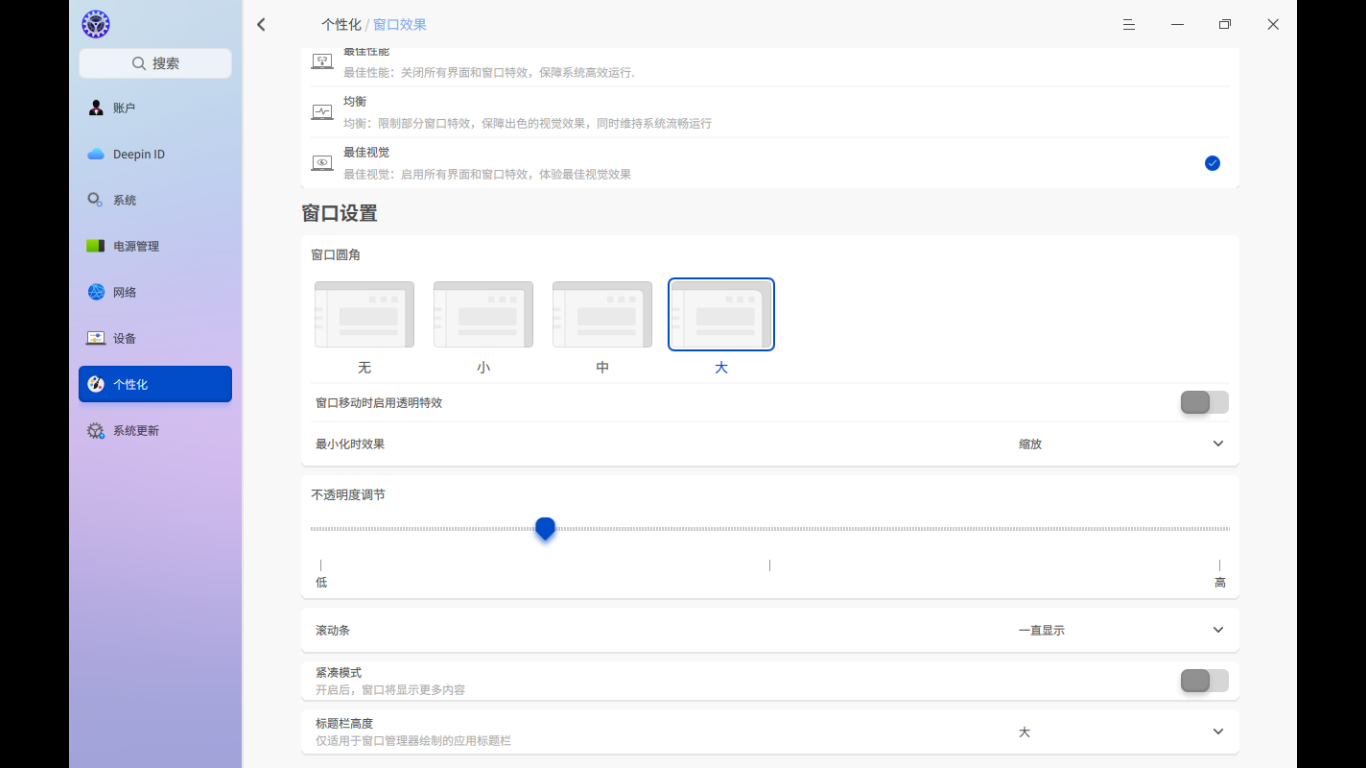Viewport: 1366px width, 768px height.
Task: Click the balanced (均衡) mode icon
Action: (322, 112)
